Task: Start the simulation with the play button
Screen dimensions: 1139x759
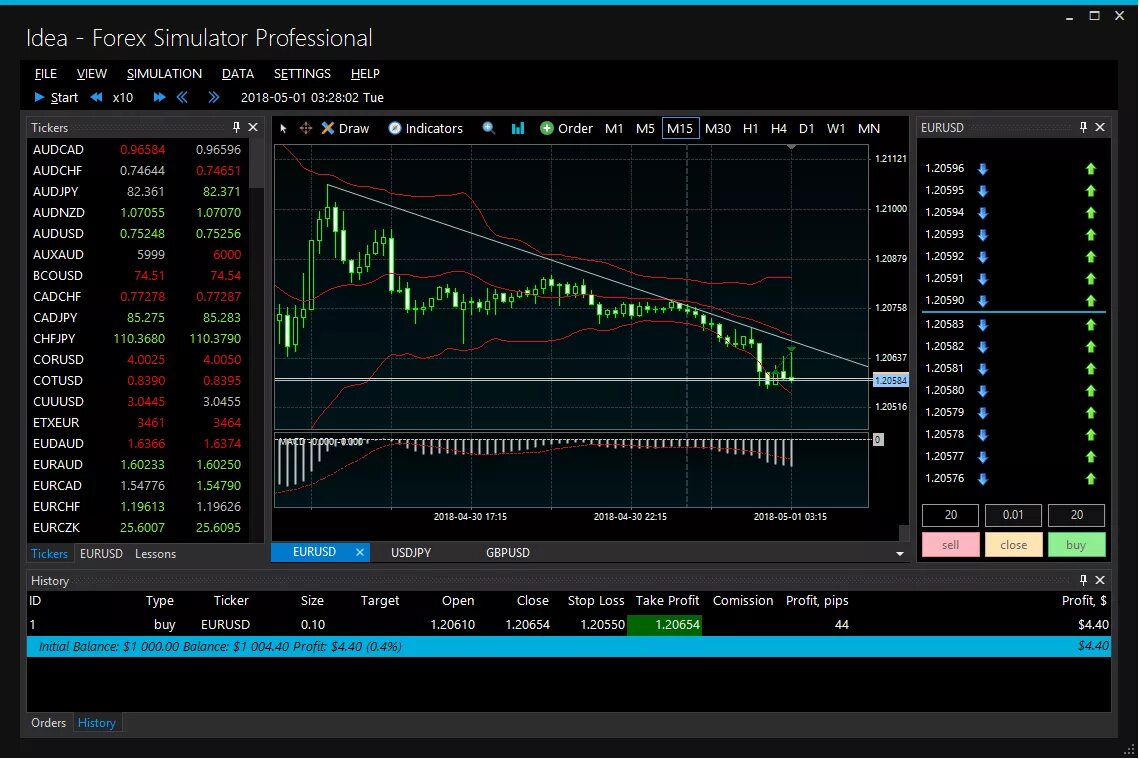Action: pyautogui.click(x=56, y=97)
